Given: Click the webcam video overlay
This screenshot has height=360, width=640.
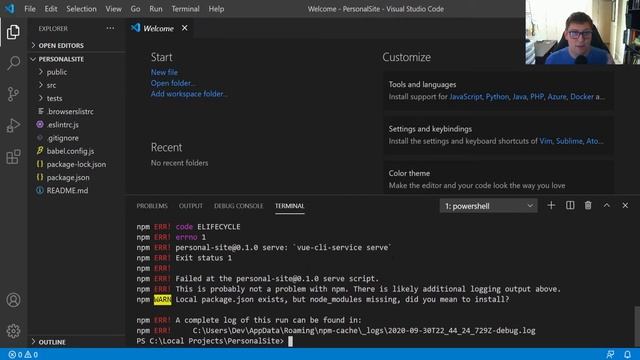Looking at the screenshot, I should coord(582,32).
